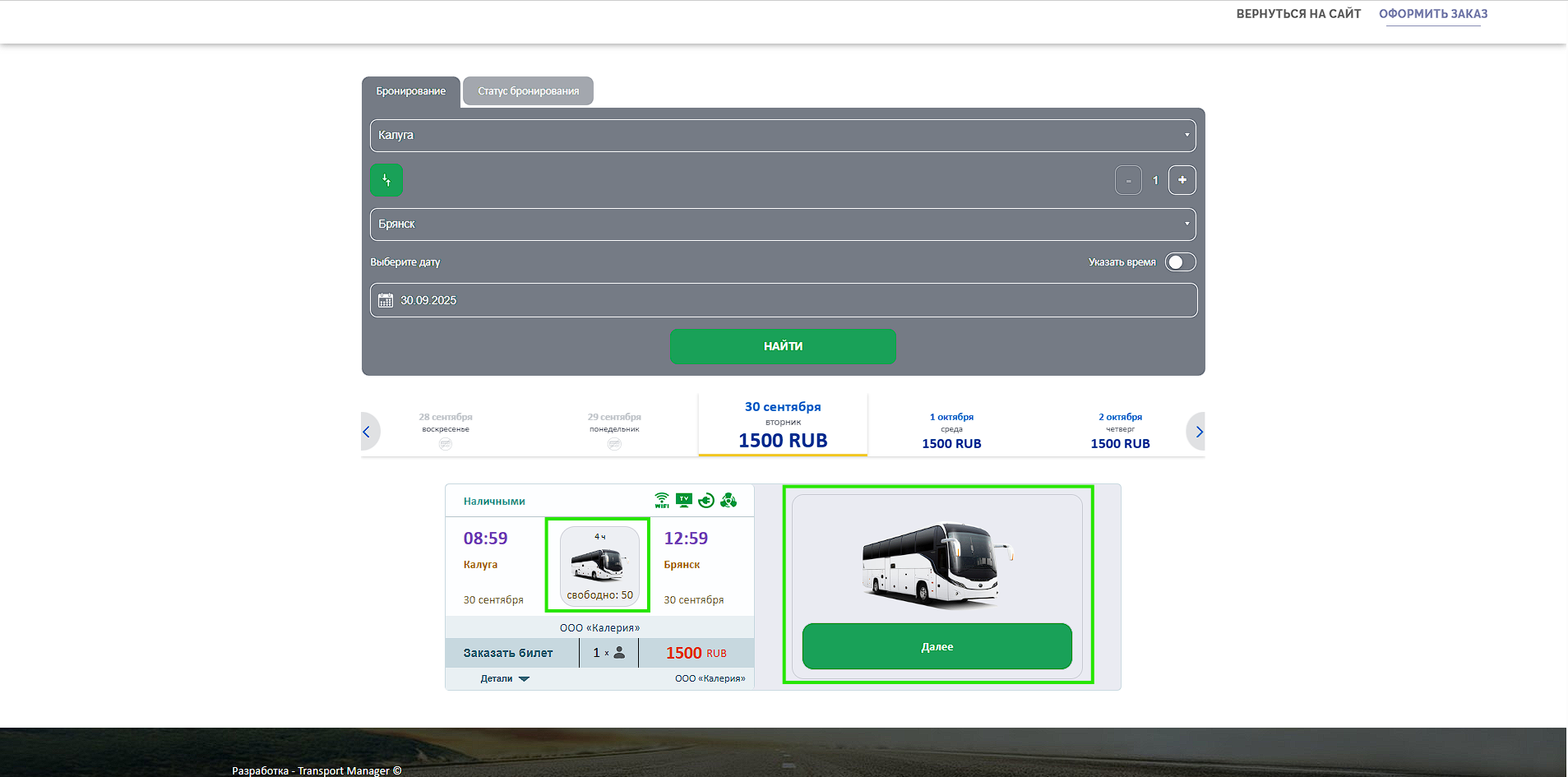1568x777 pixels.
Task: Click the 'Далее' button
Action: [x=937, y=646]
